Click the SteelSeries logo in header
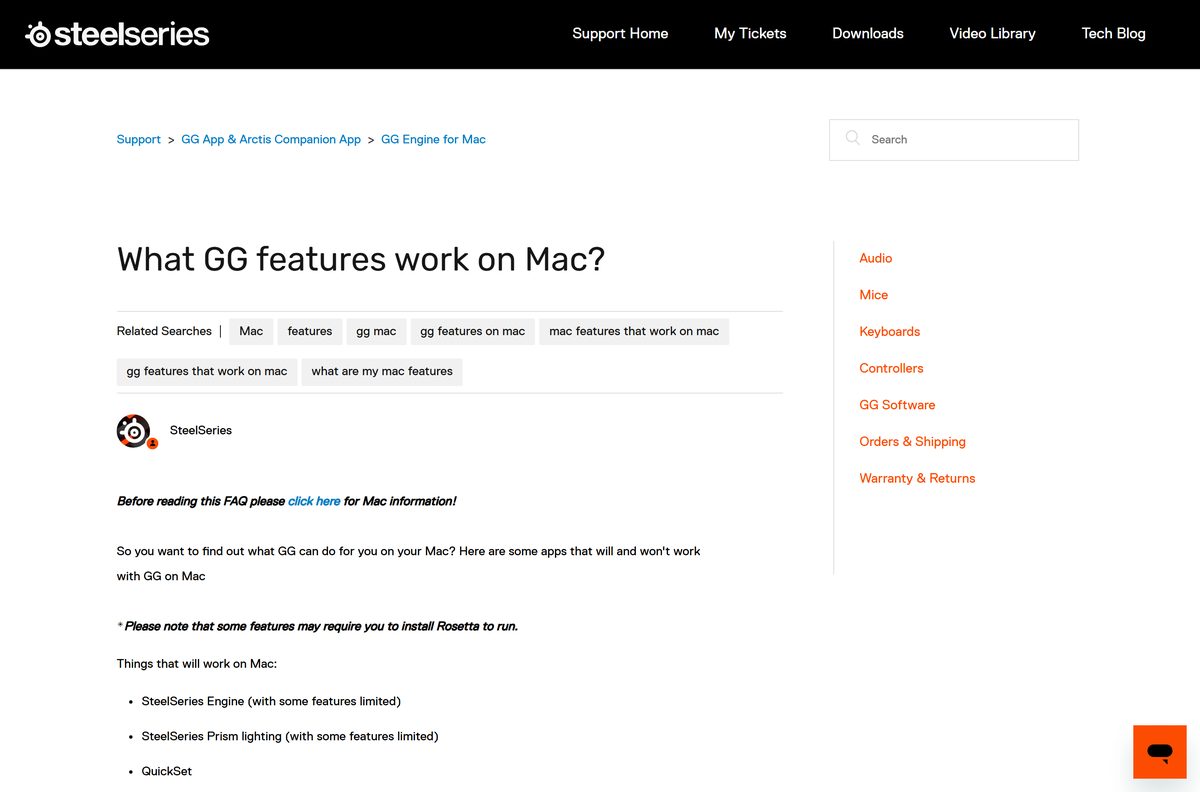The image size is (1200, 792). [x=117, y=34]
